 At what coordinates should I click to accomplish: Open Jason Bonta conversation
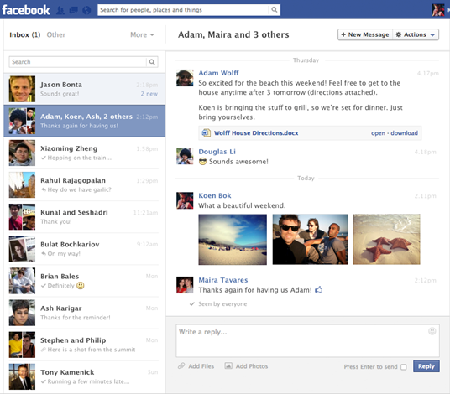84,89
